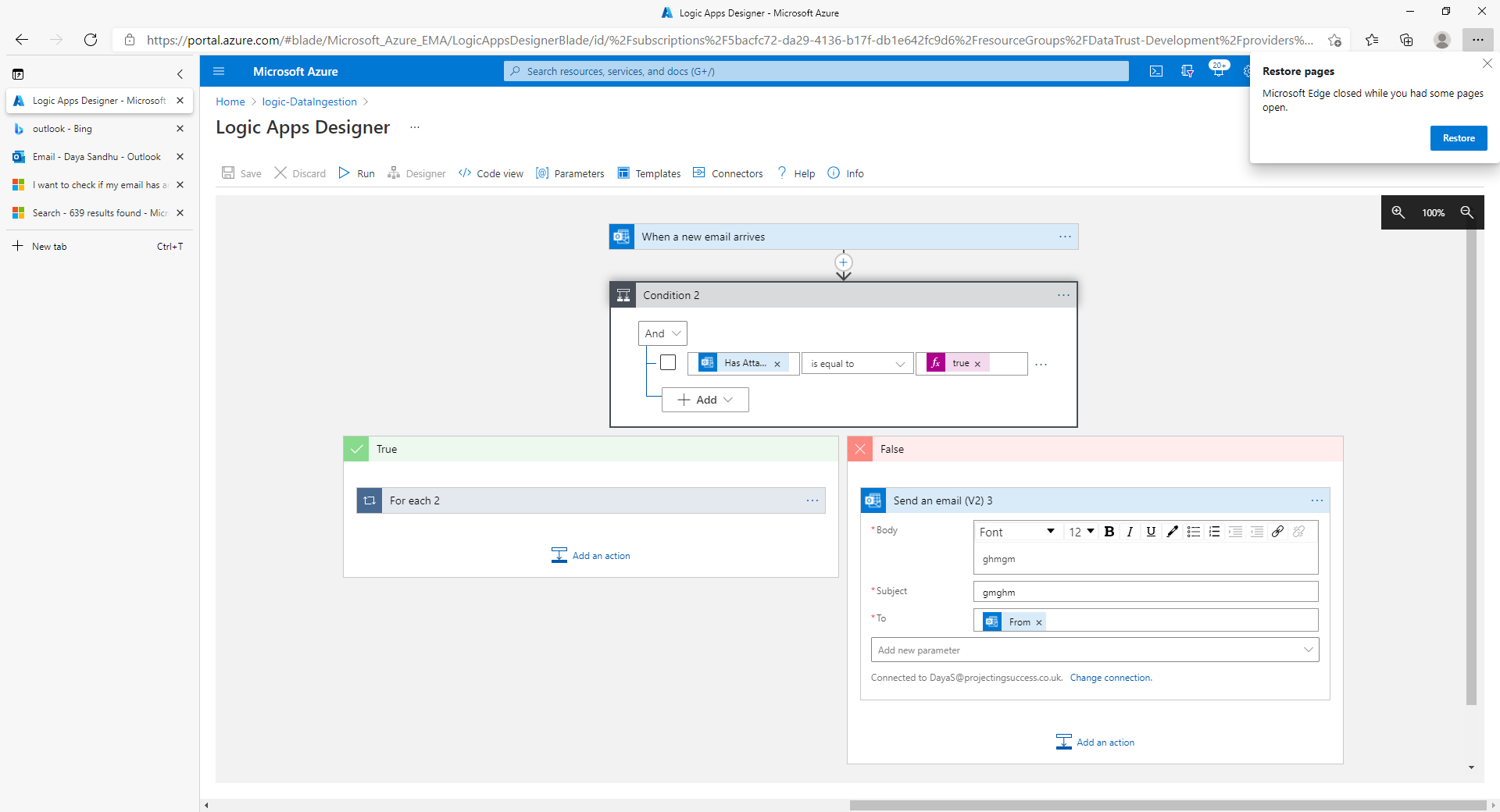
Task: Open the font color pen icon
Action: pos(1172,532)
